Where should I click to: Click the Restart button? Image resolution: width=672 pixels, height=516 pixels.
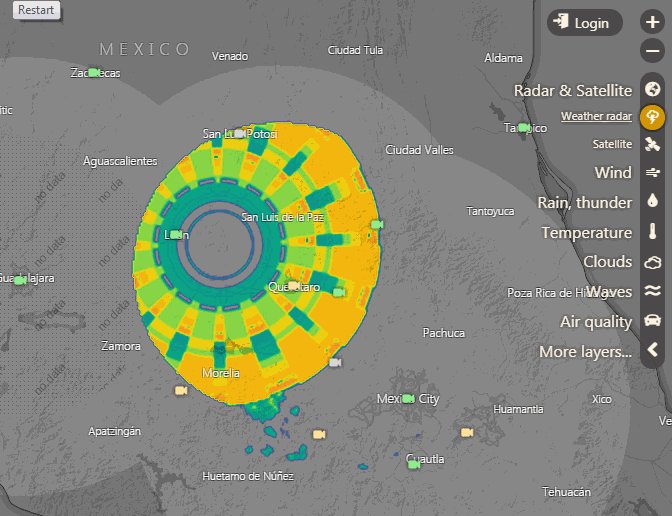(x=36, y=10)
